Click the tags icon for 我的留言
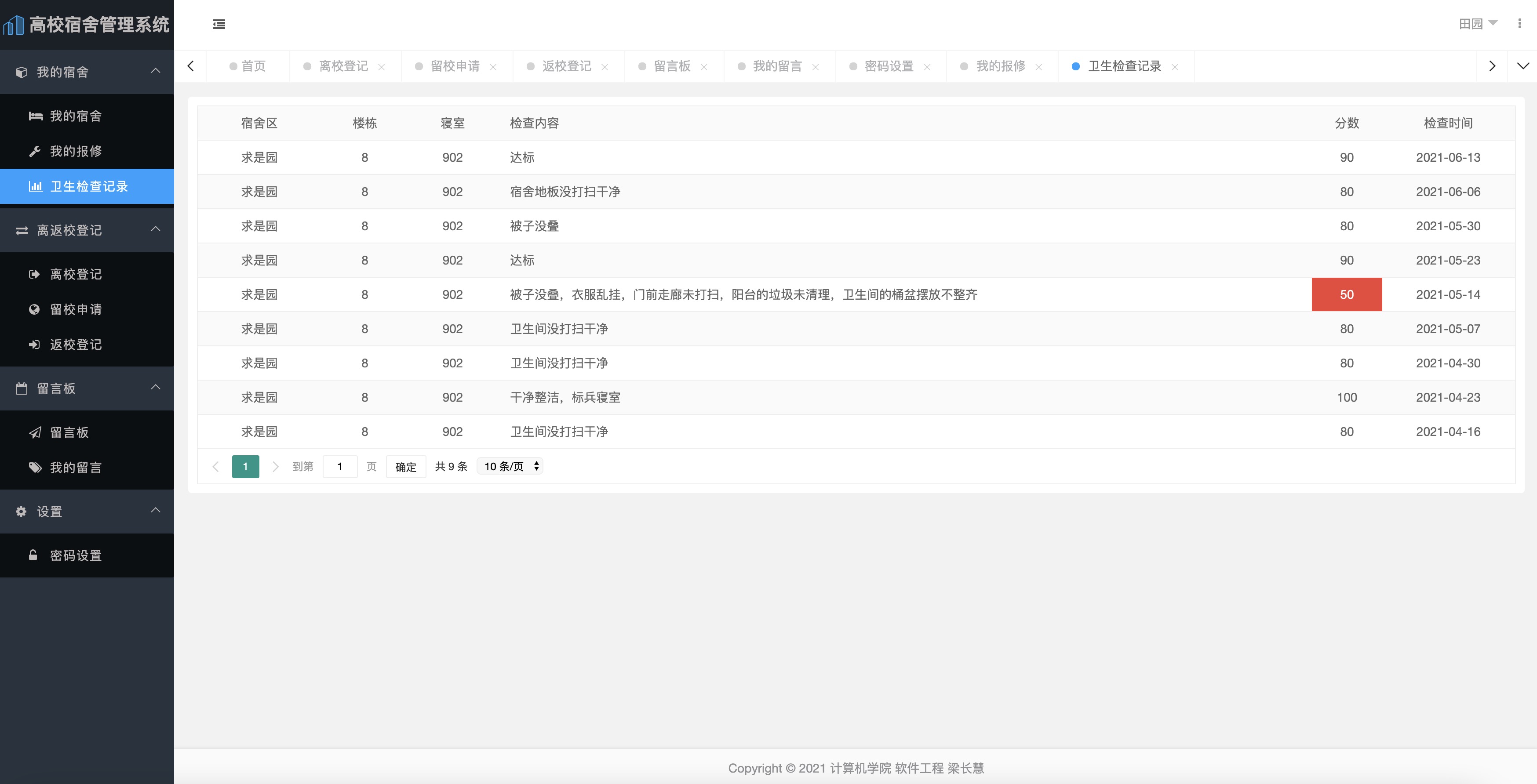 (35, 468)
